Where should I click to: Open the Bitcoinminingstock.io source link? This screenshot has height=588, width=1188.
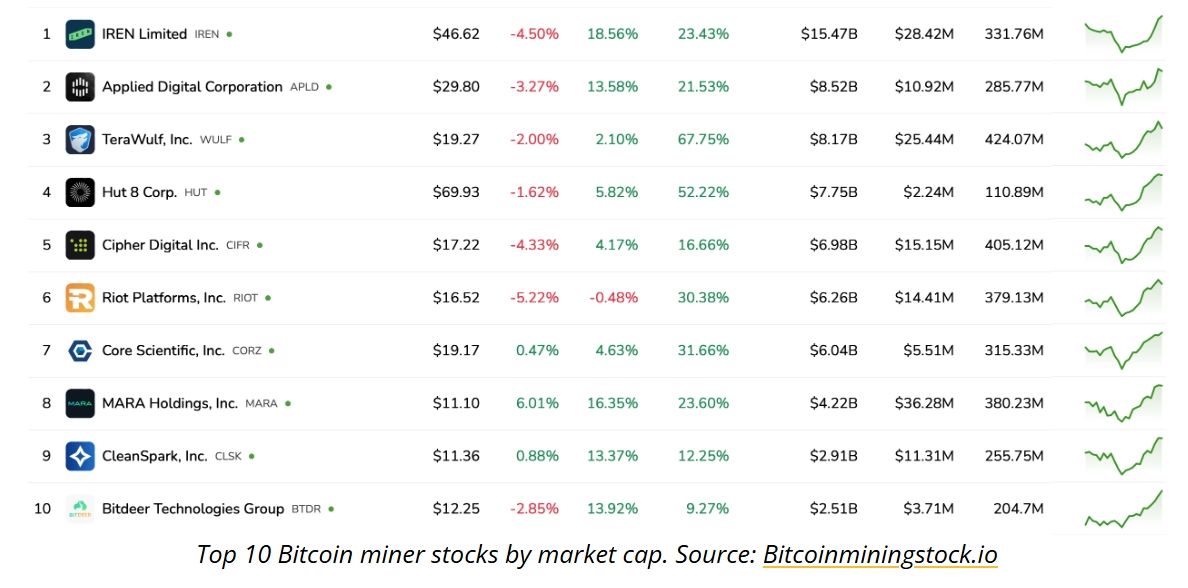coord(880,555)
